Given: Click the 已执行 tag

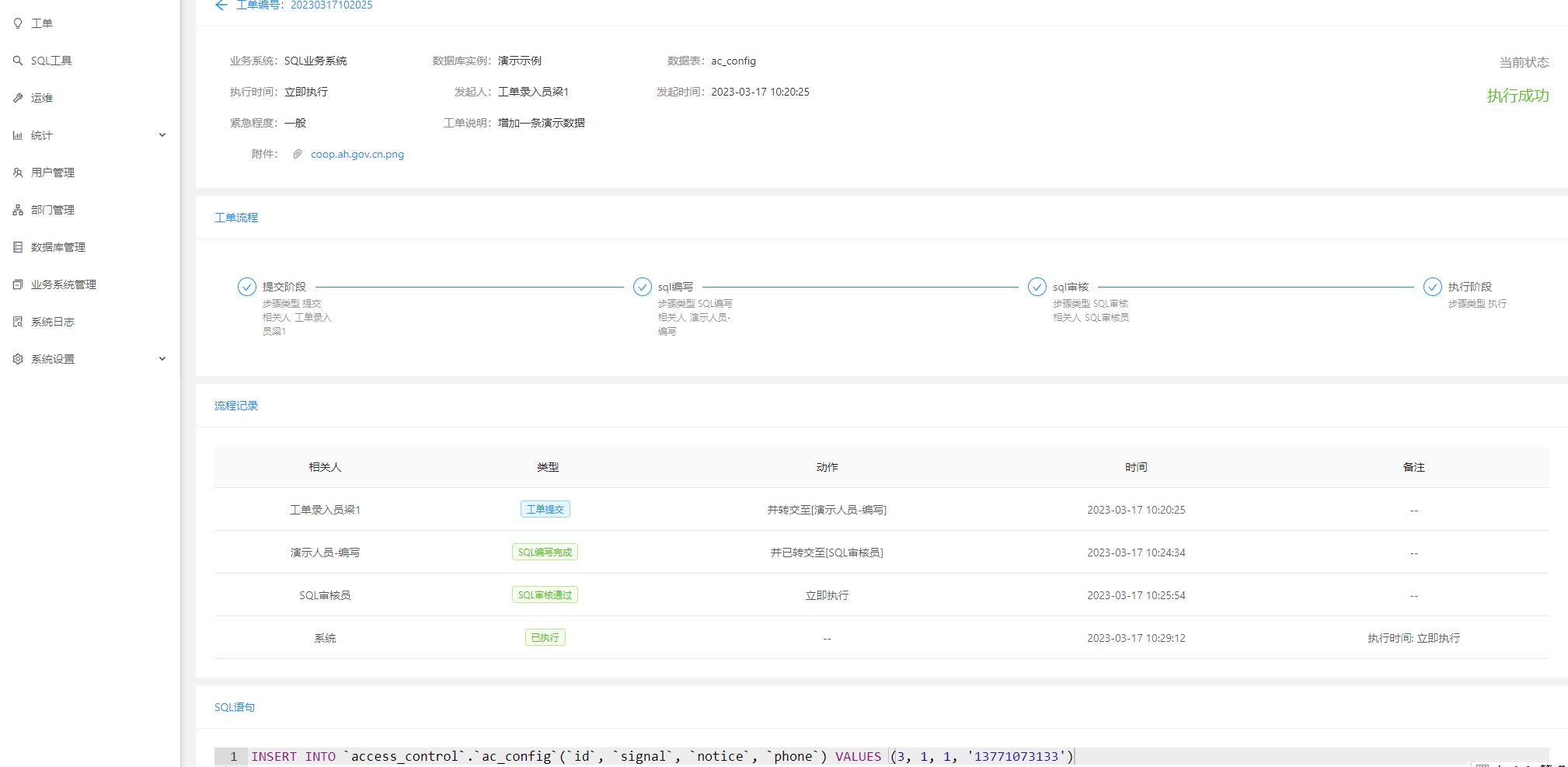Looking at the screenshot, I should [x=545, y=637].
